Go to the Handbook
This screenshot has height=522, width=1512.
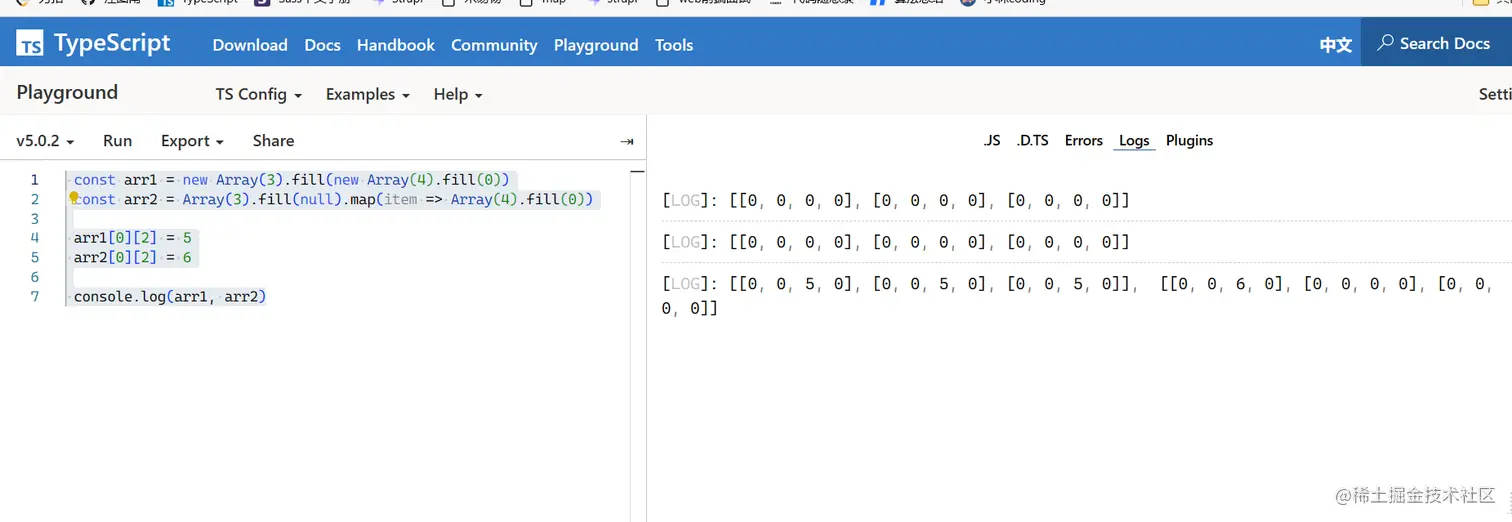[x=396, y=45]
